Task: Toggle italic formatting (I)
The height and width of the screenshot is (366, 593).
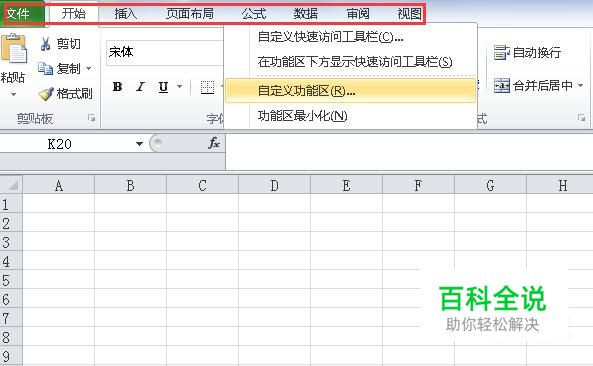Action: coord(140,87)
